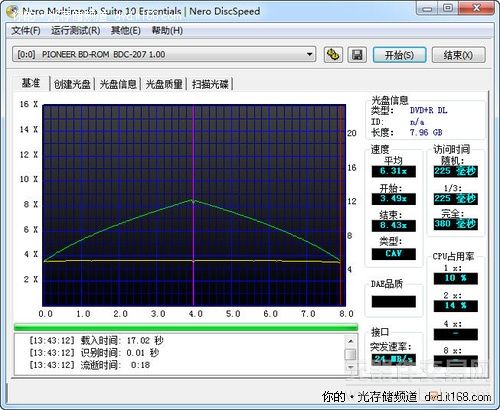The height and width of the screenshot is (410, 500).
Task: Switch to the 光盘质量 tab
Action: click(164, 84)
